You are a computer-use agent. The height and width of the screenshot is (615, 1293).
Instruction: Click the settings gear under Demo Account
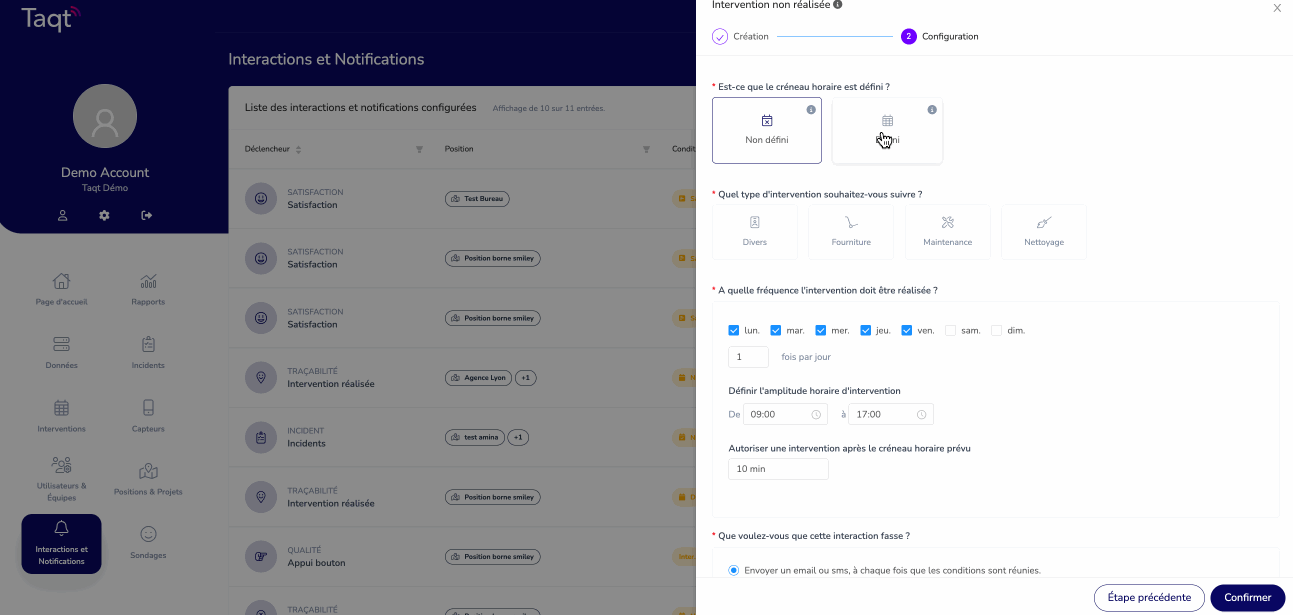104,215
